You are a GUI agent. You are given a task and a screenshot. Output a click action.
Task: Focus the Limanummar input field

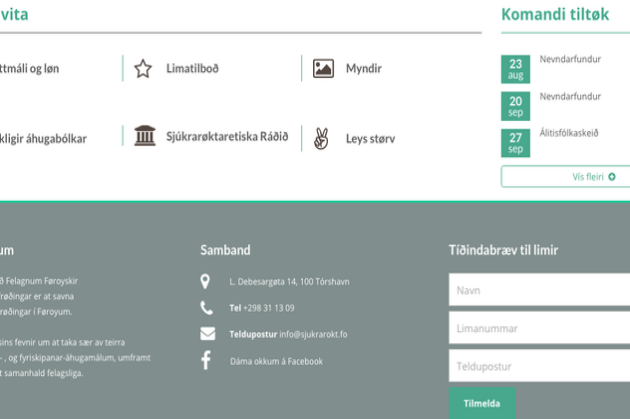coord(539,328)
